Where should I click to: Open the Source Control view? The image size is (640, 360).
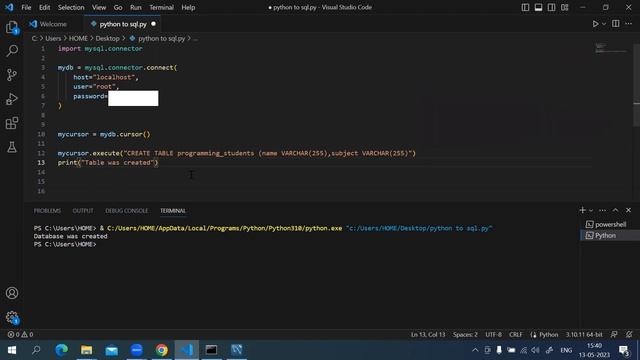(x=12, y=75)
